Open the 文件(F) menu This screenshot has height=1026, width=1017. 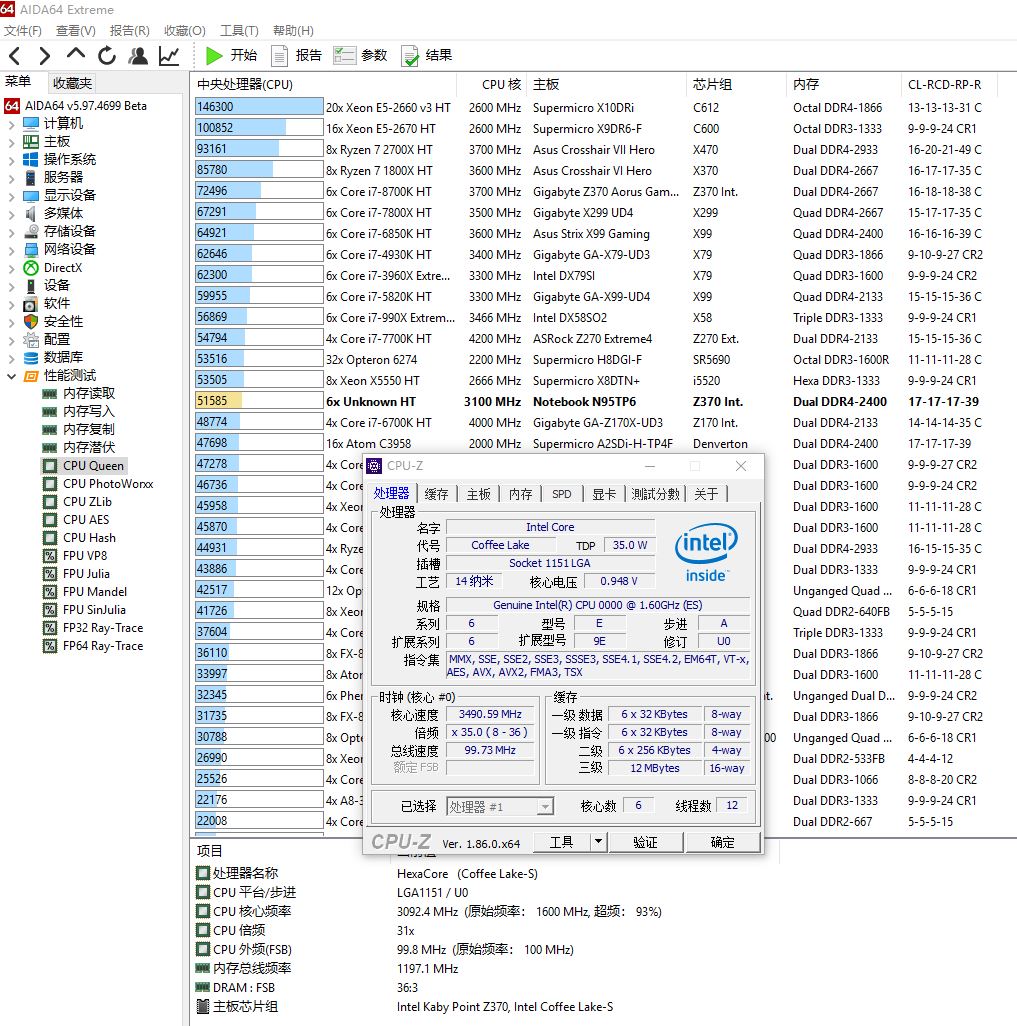(23, 31)
